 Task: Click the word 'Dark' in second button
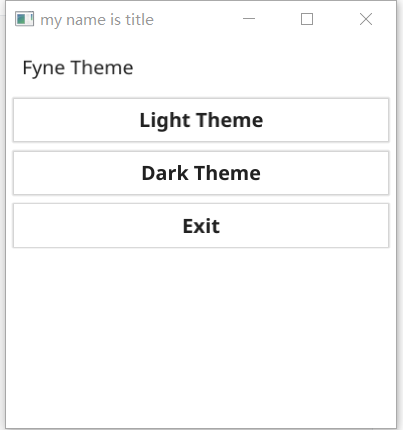pos(165,173)
